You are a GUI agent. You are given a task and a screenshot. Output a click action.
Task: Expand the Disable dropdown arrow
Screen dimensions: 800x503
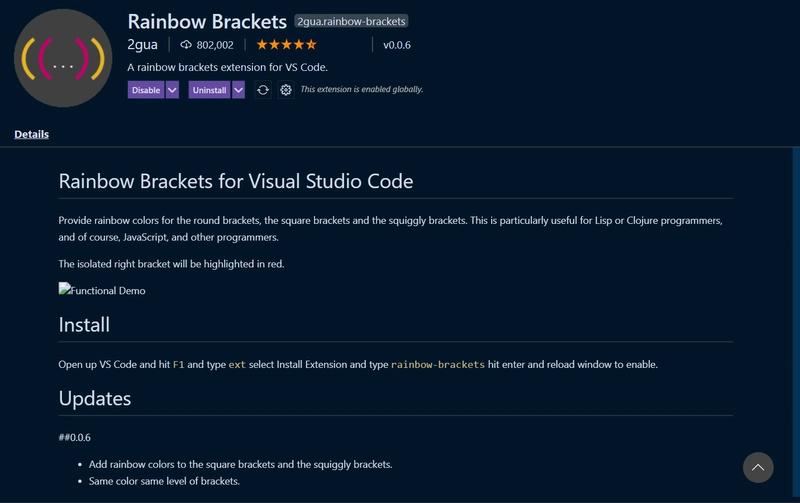click(x=172, y=90)
